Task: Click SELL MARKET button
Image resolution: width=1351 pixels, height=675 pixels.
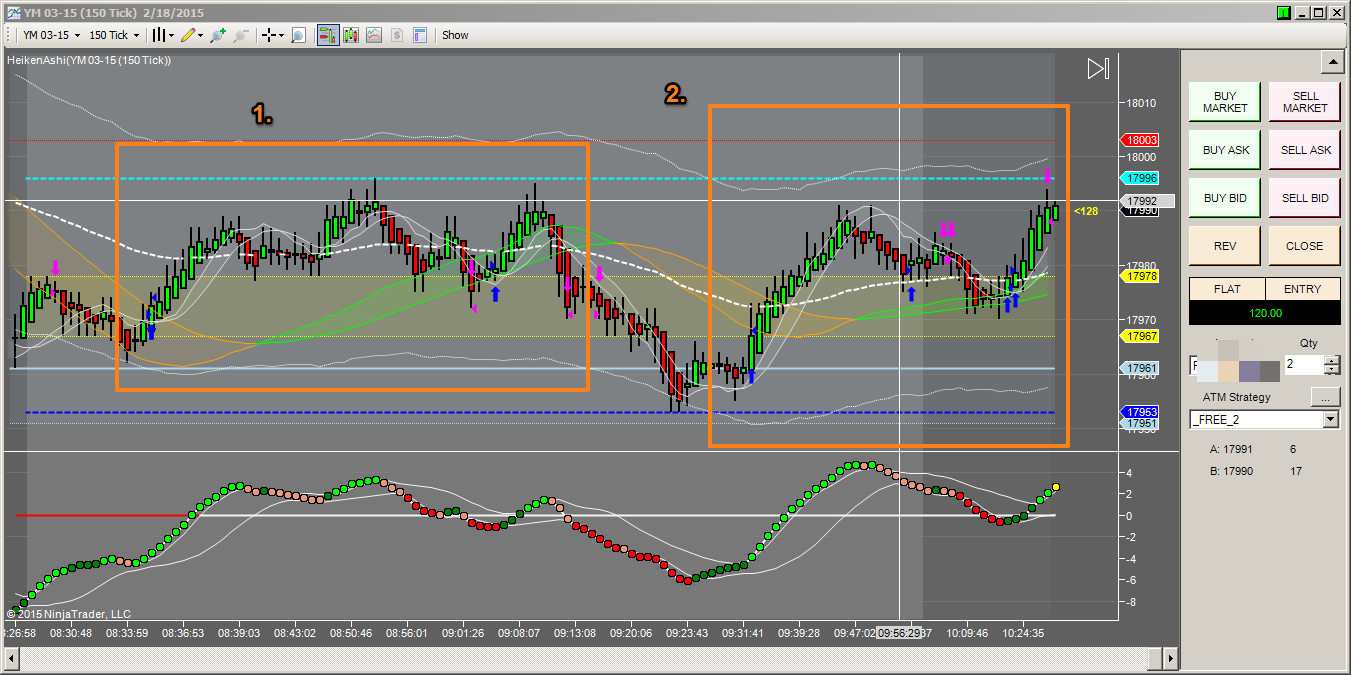Action: [x=1305, y=102]
